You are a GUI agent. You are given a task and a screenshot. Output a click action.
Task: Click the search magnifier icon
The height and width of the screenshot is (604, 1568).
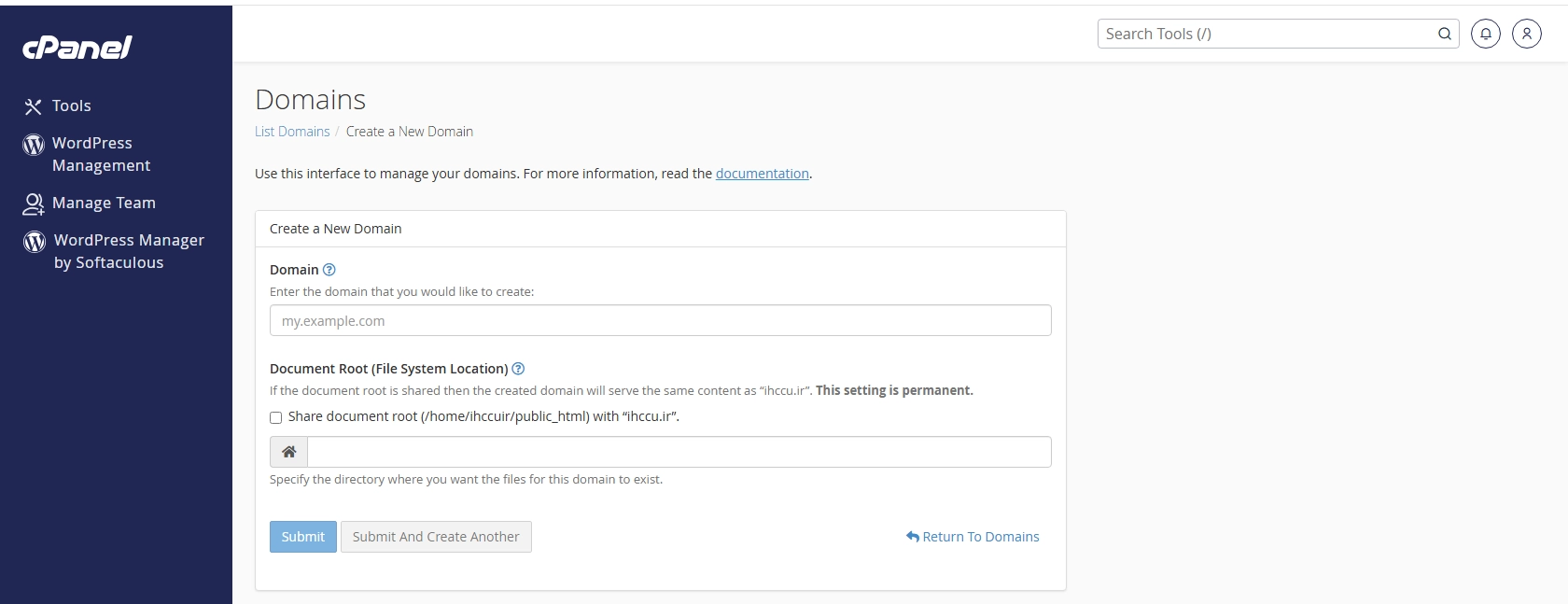(x=1445, y=34)
